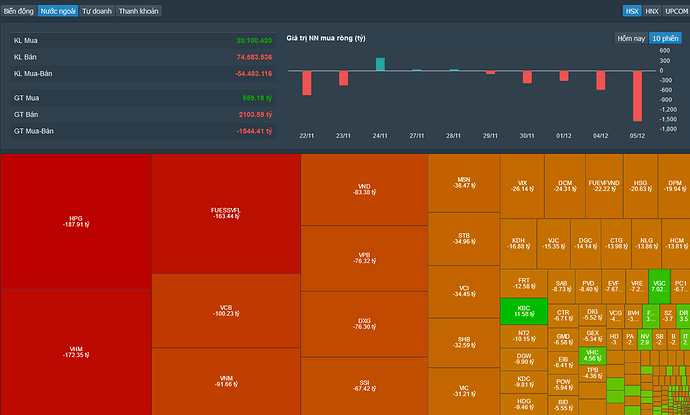Select the FRT treemap tile

(524, 283)
